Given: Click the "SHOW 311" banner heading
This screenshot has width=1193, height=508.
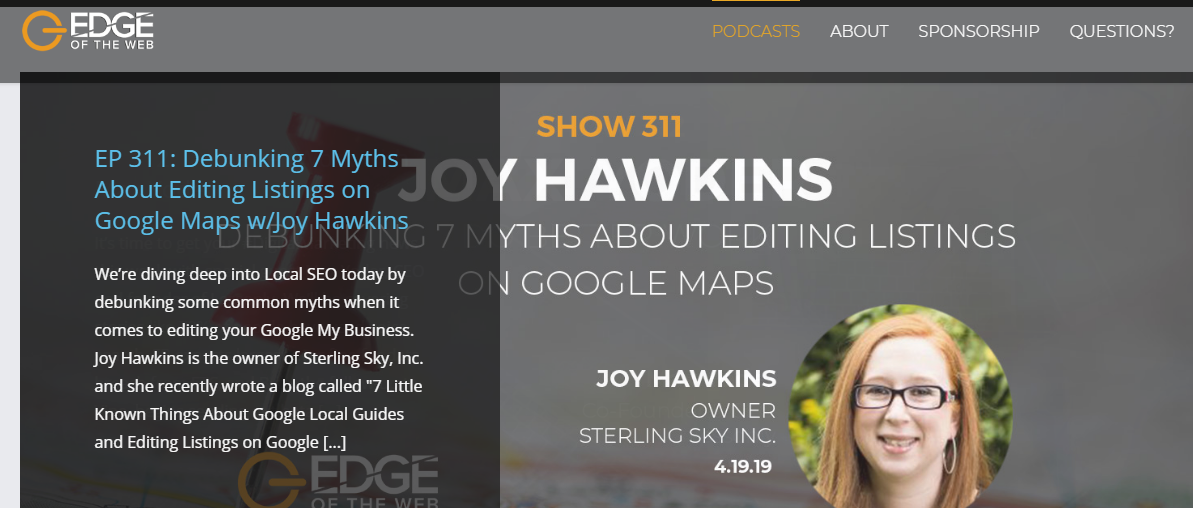Looking at the screenshot, I should (609, 127).
